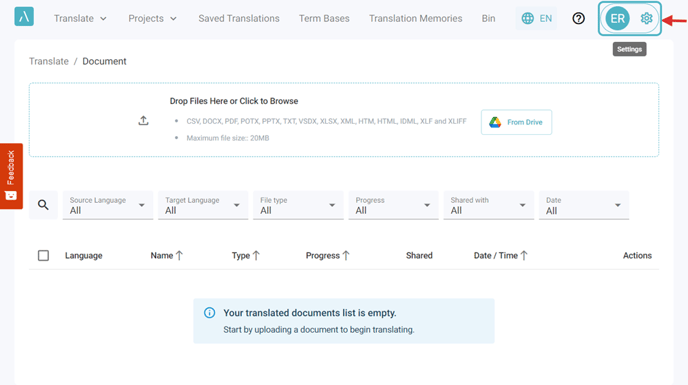Open Date filter dropdown

click(584, 205)
